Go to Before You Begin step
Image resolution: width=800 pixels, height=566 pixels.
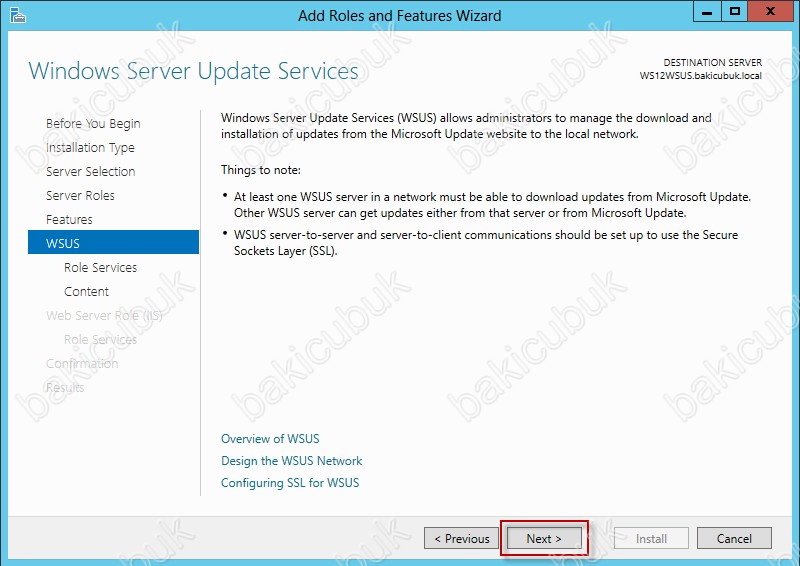[x=93, y=124]
